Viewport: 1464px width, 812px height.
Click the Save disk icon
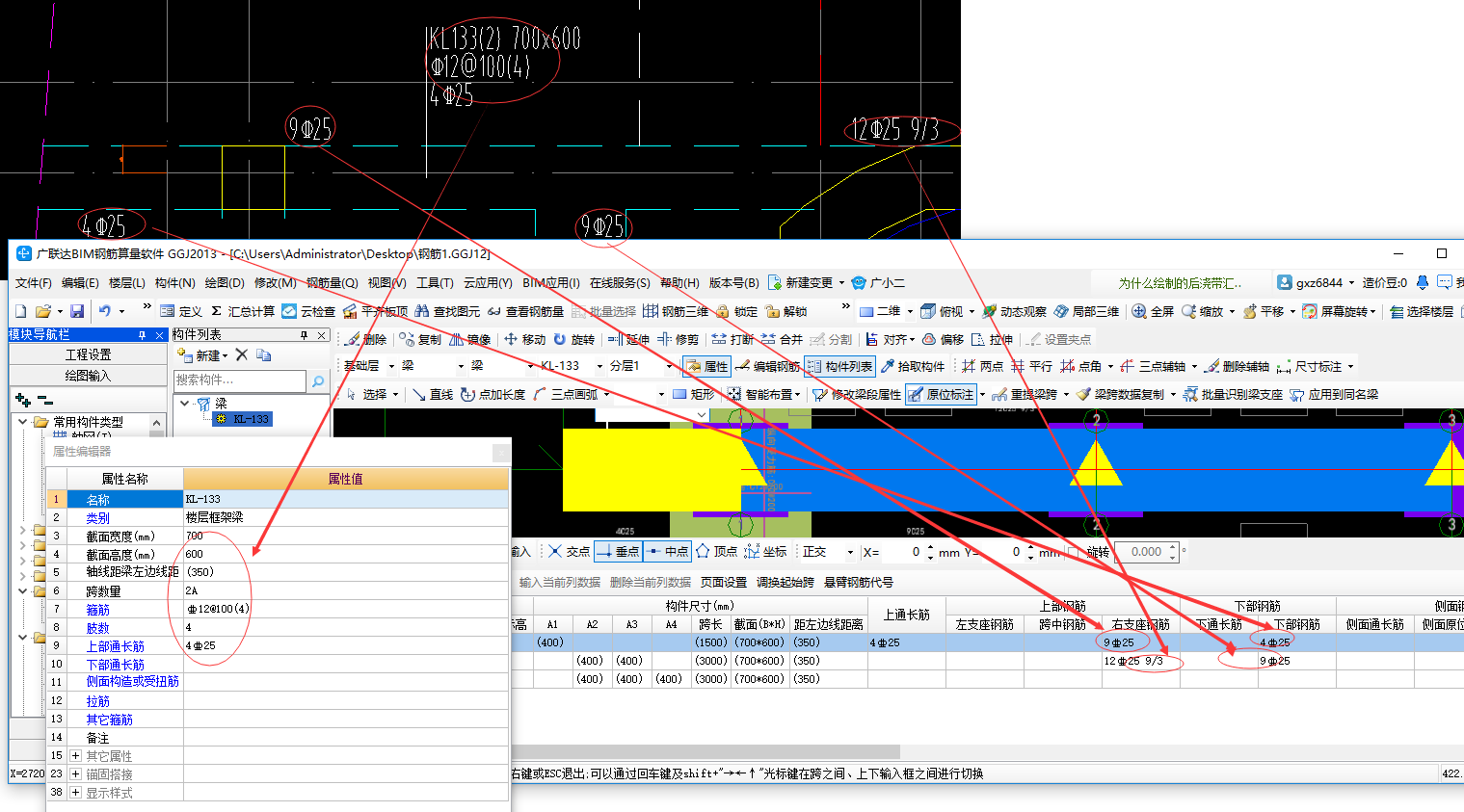(77, 311)
